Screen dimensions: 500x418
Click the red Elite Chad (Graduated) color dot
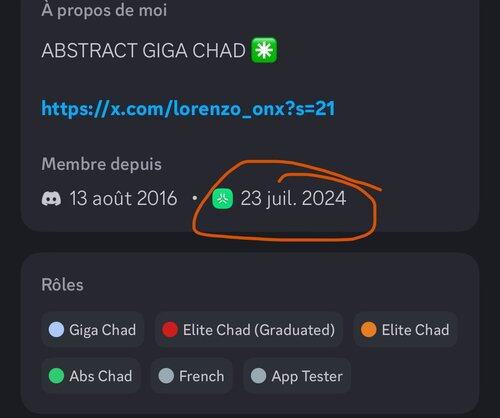point(170,330)
